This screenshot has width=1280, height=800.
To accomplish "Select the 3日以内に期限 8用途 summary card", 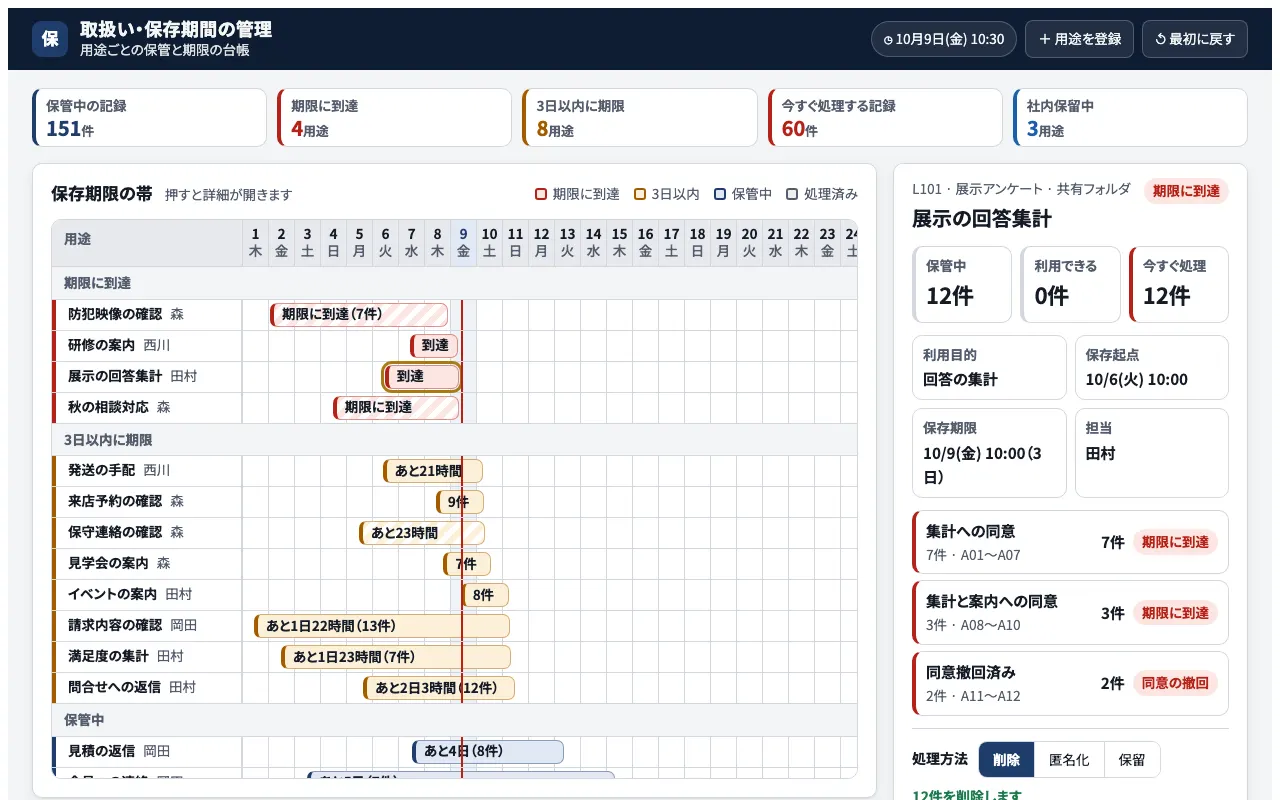I will click(x=640, y=118).
